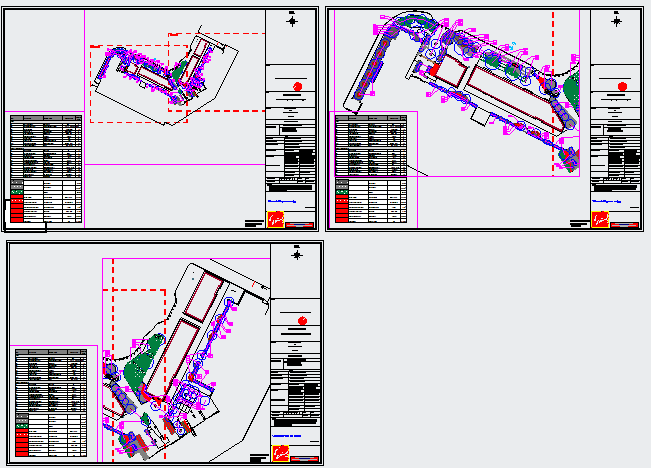Click the blue title text on top-left sheet
Image resolution: width=651 pixels, height=468 pixels.
(287, 201)
